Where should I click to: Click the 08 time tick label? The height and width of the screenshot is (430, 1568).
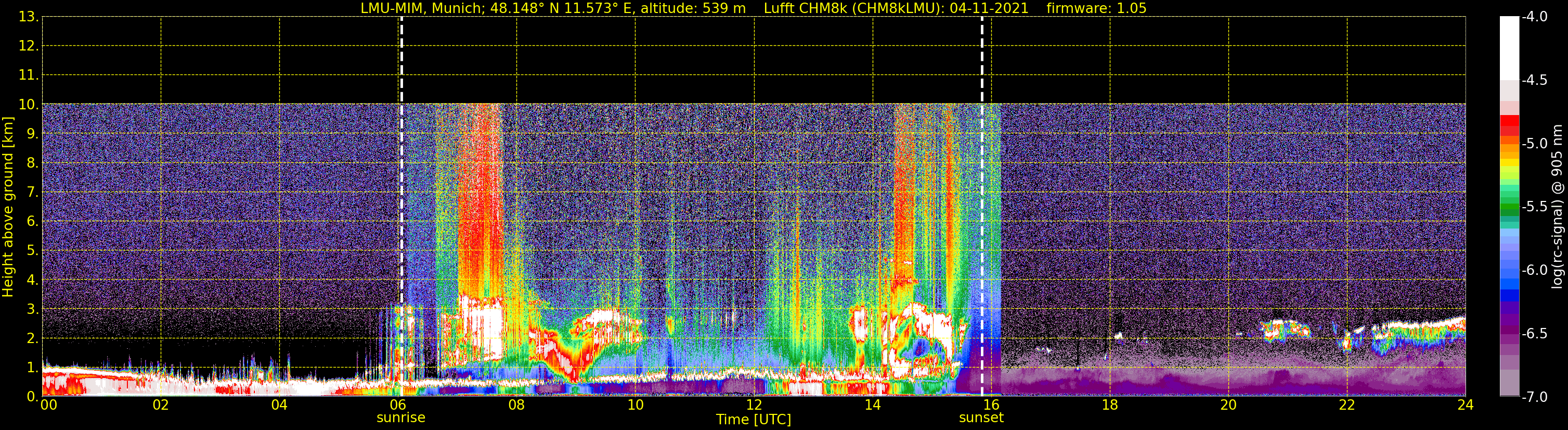(x=517, y=405)
